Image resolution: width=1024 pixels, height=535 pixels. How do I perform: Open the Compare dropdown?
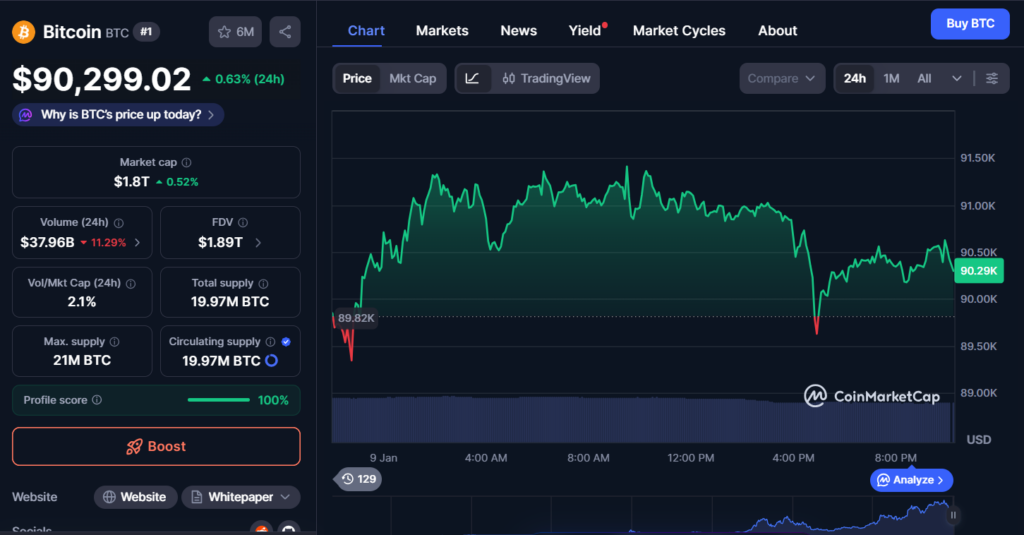782,78
